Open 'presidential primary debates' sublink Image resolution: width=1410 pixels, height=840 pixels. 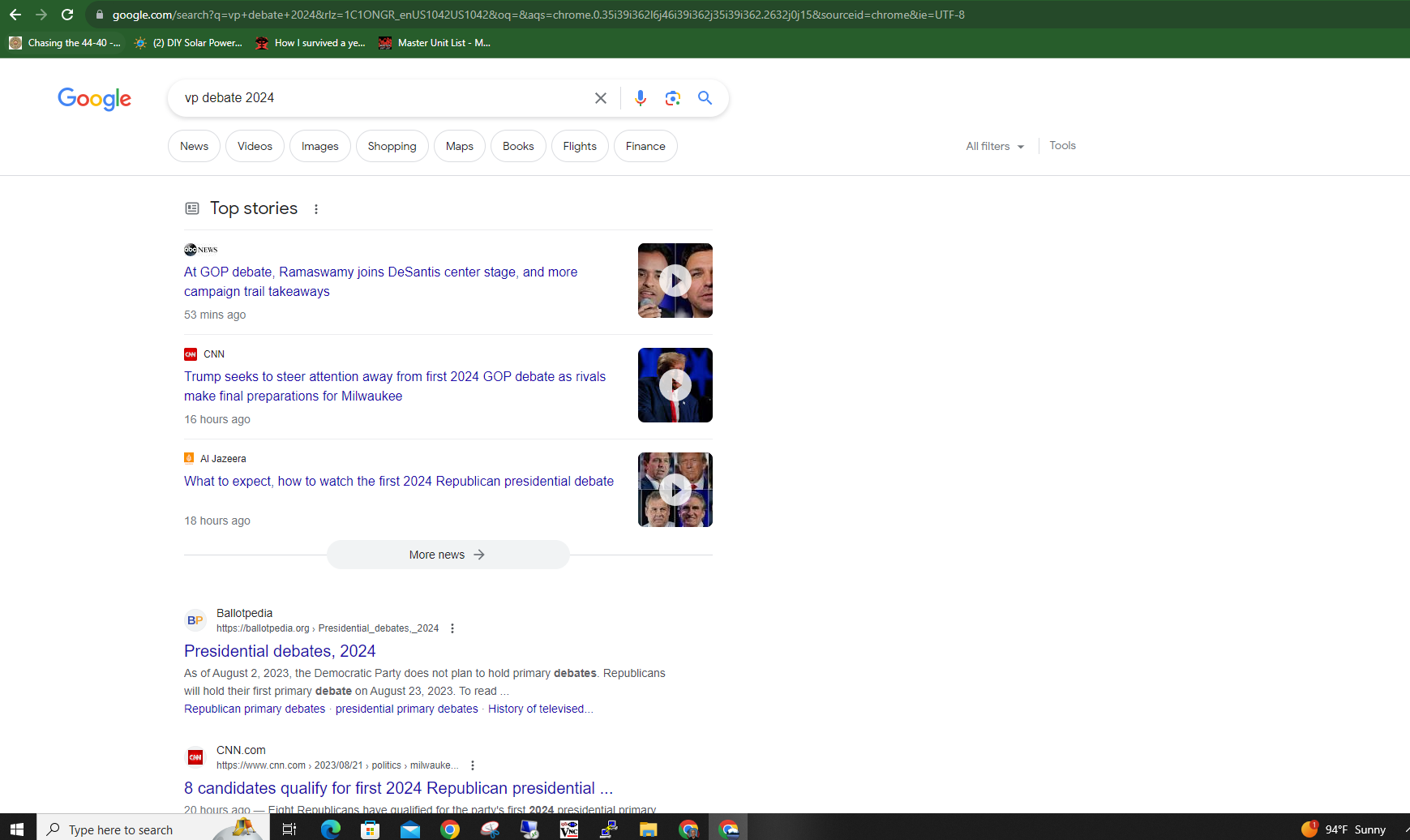(x=407, y=709)
